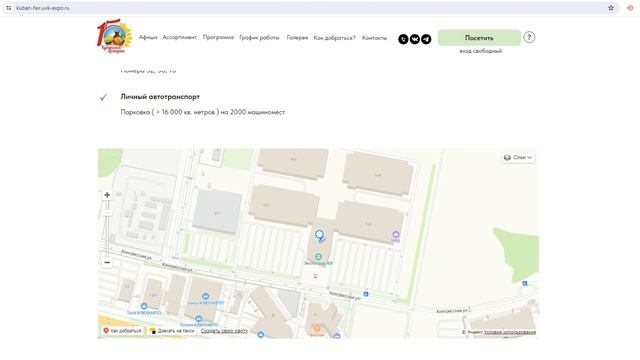Image resolution: width=640 pixels, height=360 pixels.
Task: Zoom in the map with plus button
Action: tap(107, 195)
